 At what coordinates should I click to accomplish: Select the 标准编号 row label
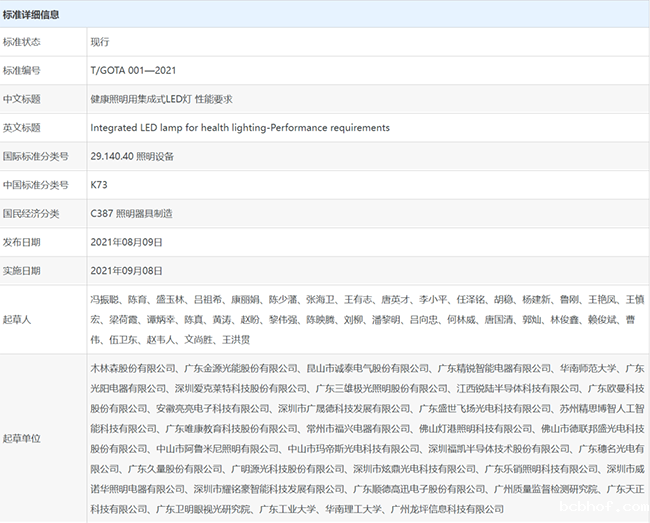coord(21,71)
